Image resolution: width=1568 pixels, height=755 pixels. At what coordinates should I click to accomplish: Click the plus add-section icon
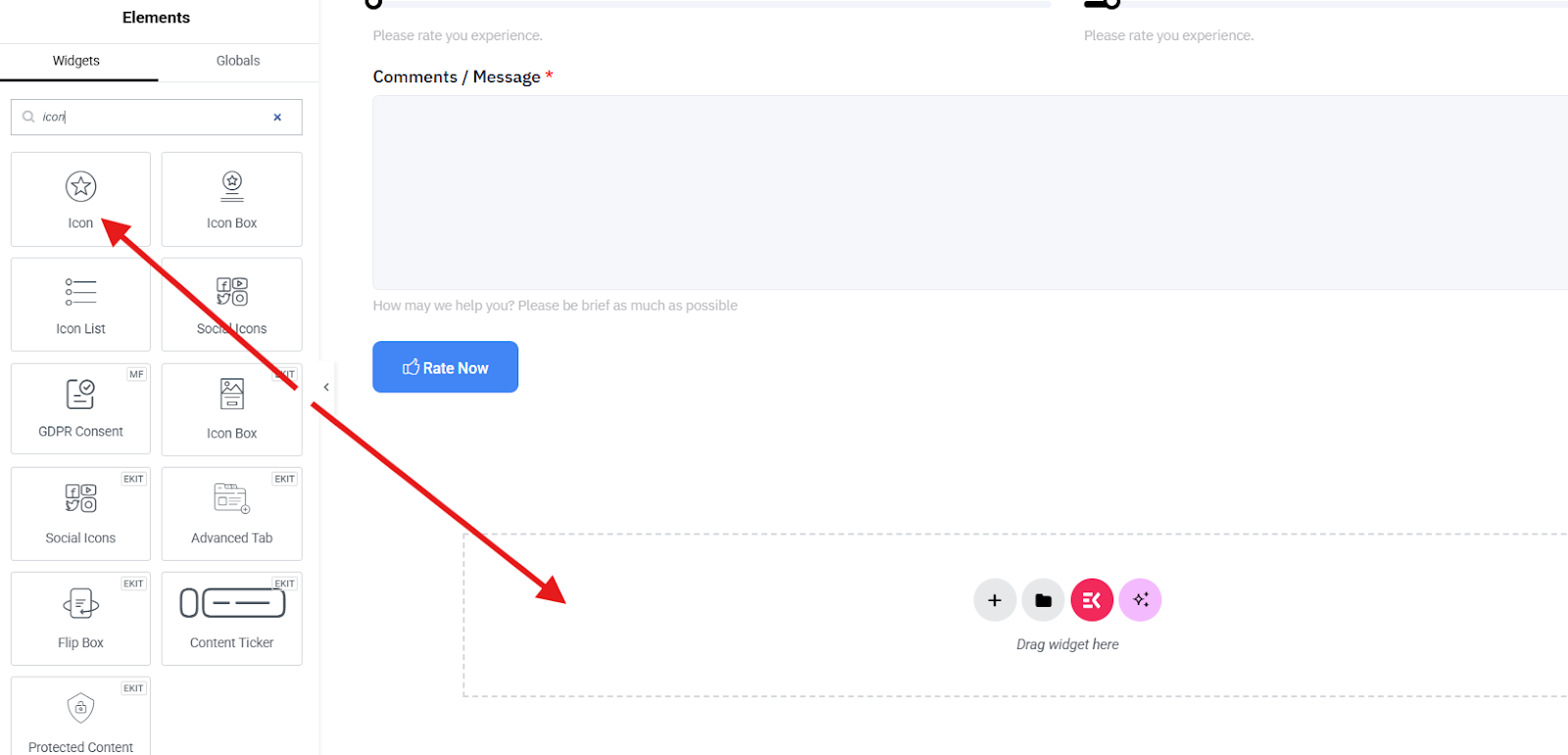pyautogui.click(x=995, y=600)
